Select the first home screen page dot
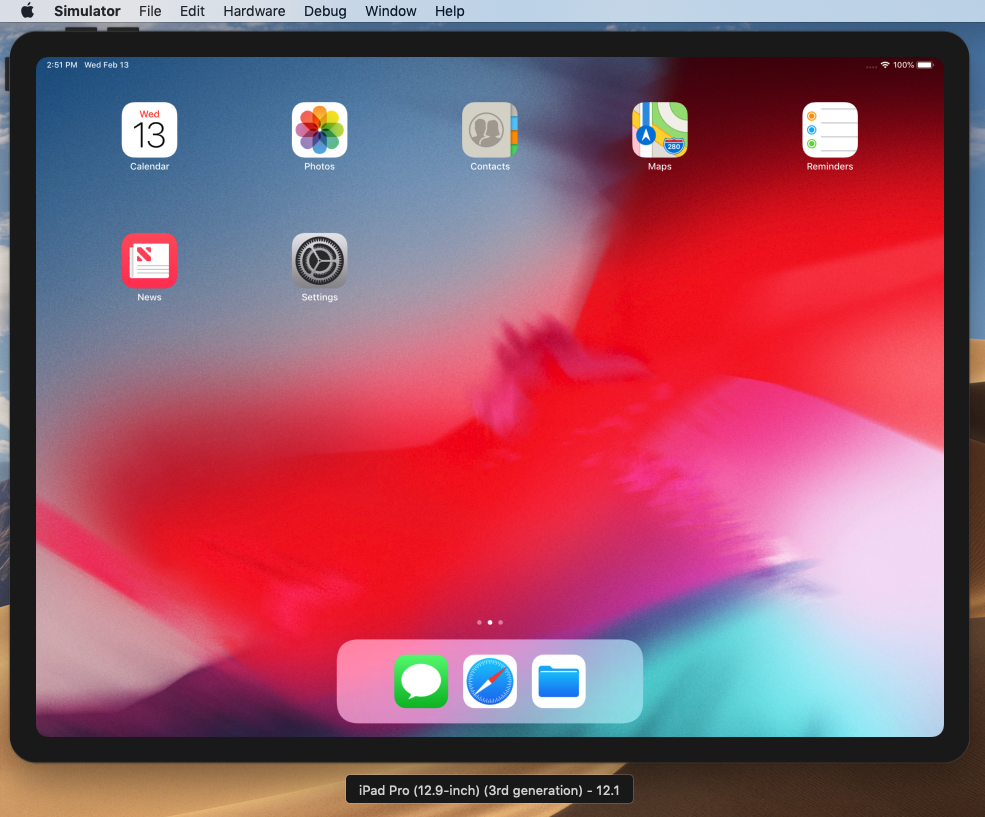 [x=479, y=622]
